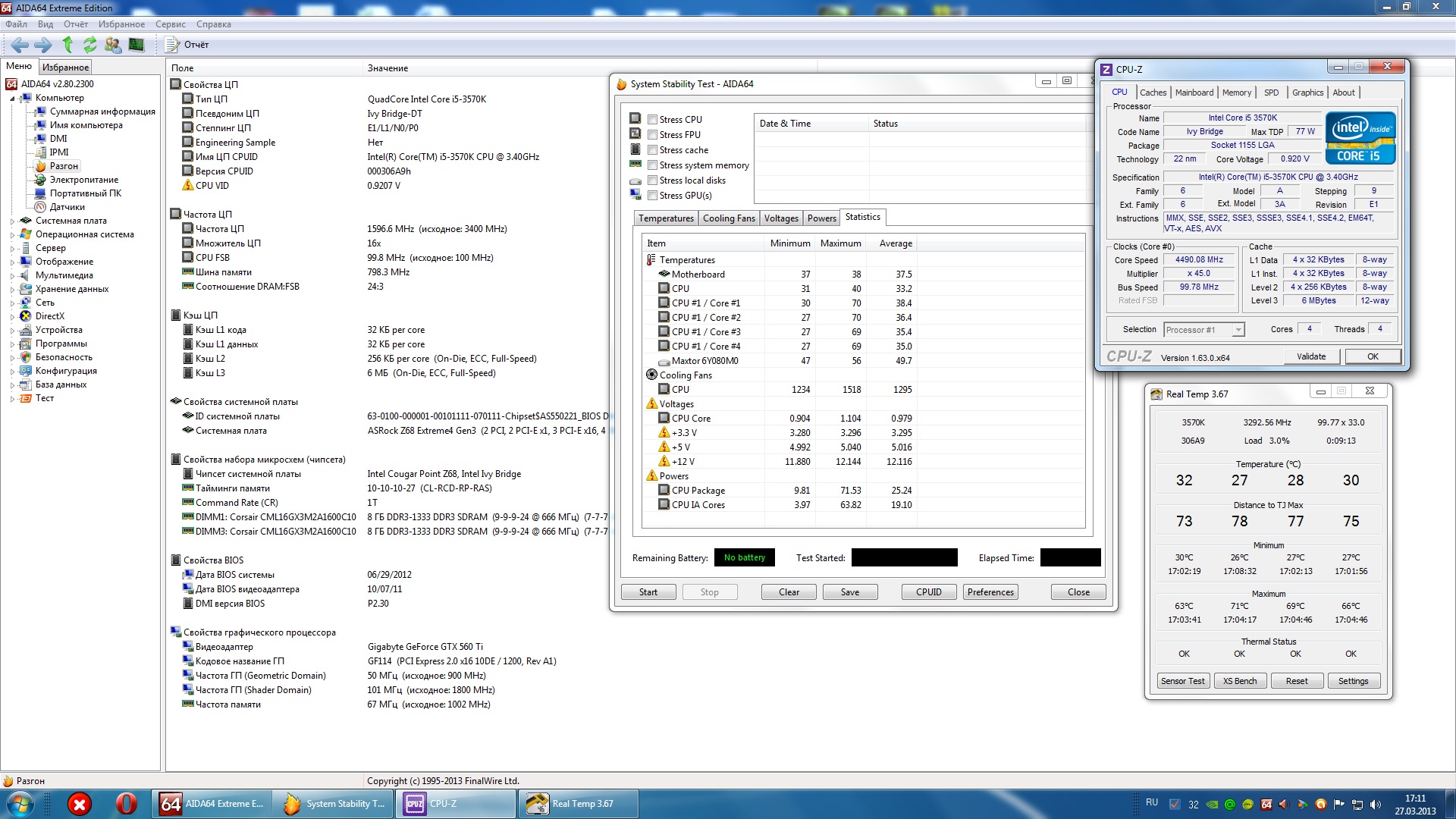Open Real Temp from the taskbar
The image size is (1456, 819).
(x=576, y=804)
